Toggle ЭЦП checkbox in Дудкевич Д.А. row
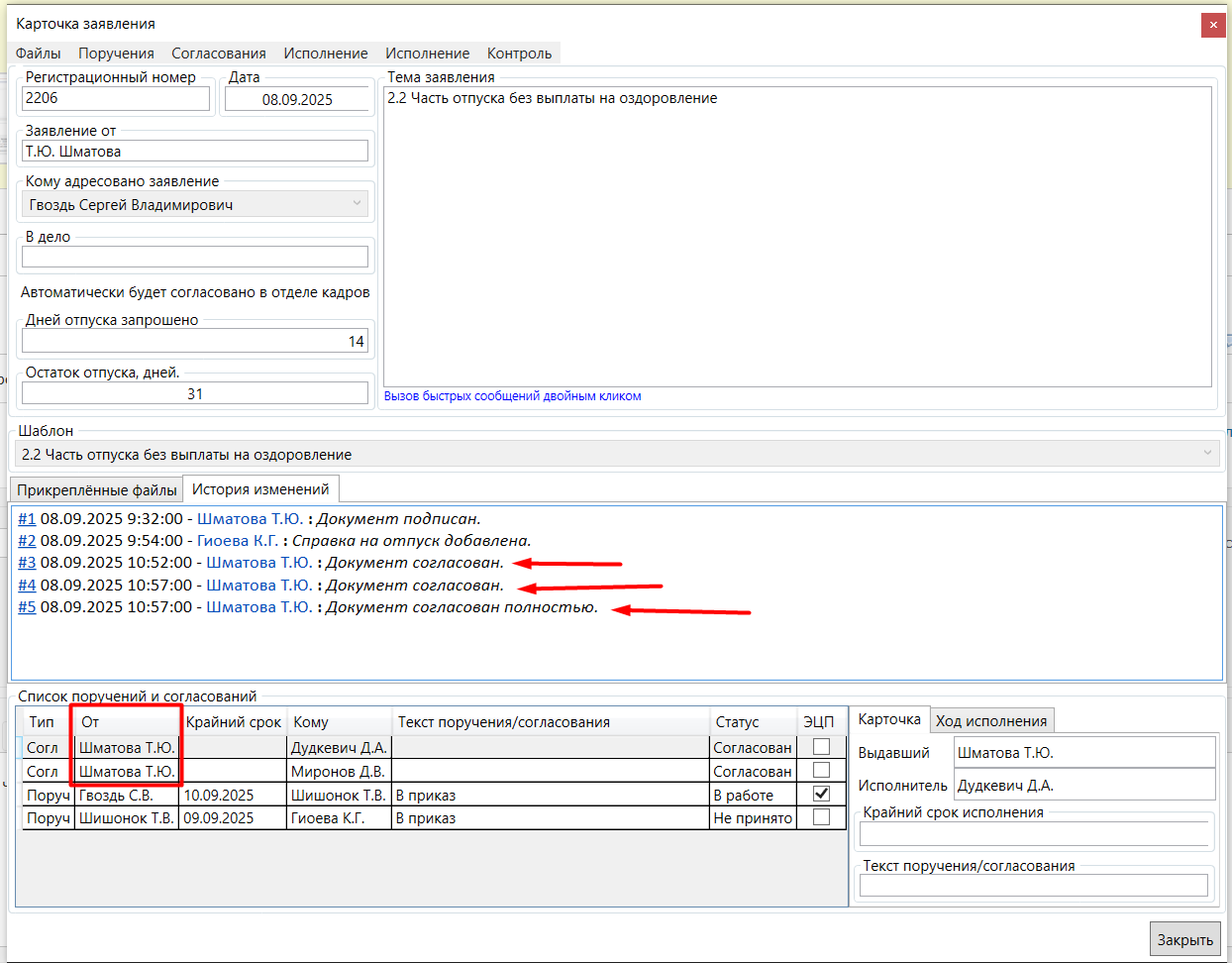 [x=821, y=747]
